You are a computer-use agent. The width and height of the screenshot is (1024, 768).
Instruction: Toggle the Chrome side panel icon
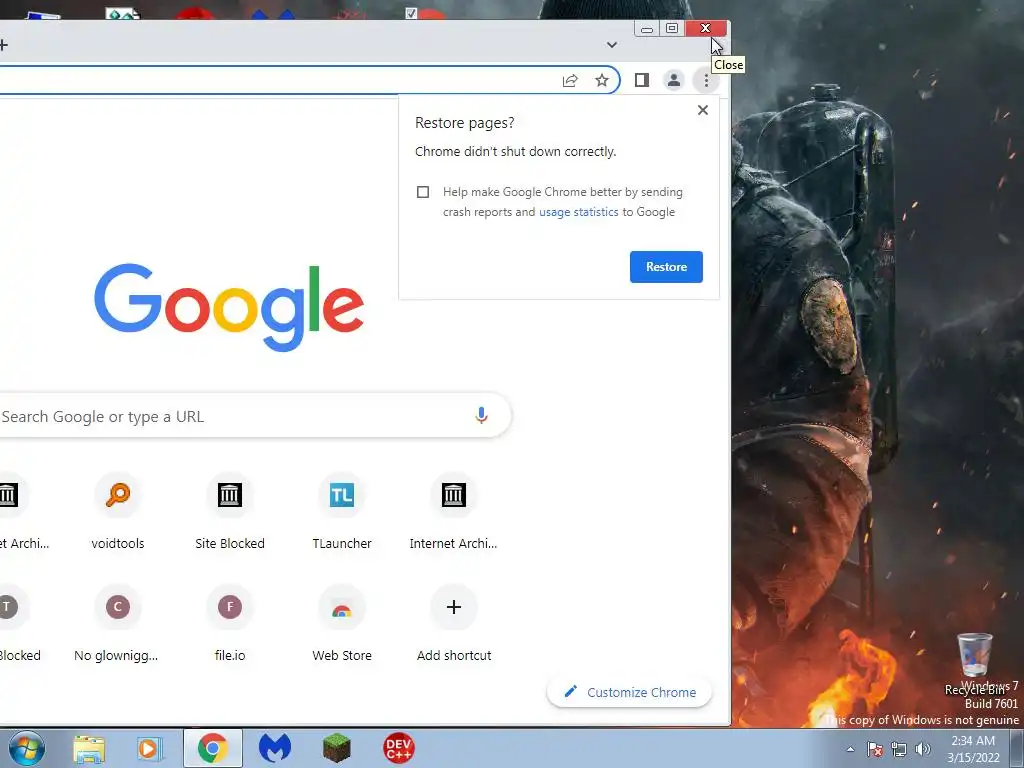tap(641, 80)
